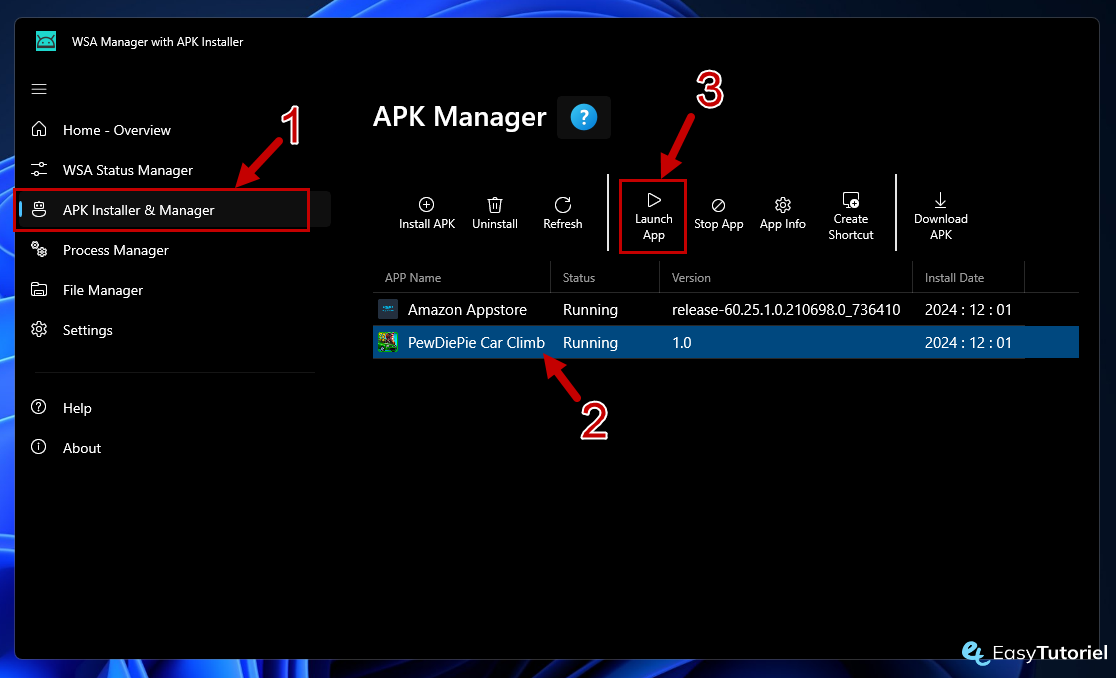Click the APK Manager page heading
The width and height of the screenshot is (1116, 678).
[459, 117]
